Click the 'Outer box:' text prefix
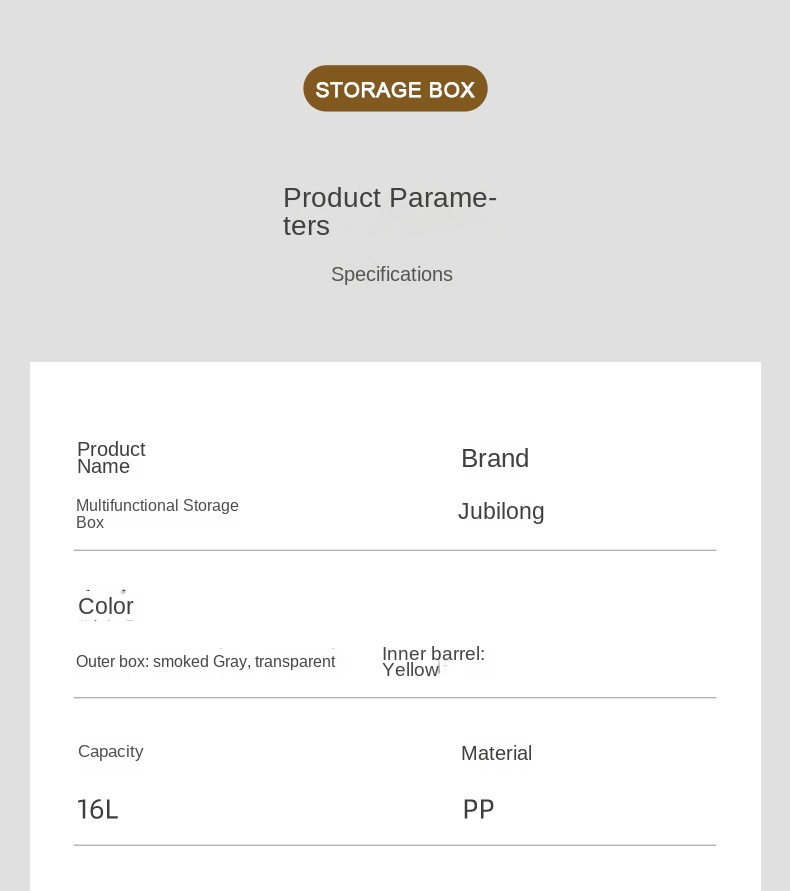The width and height of the screenshot is (790, 891). 112,662
